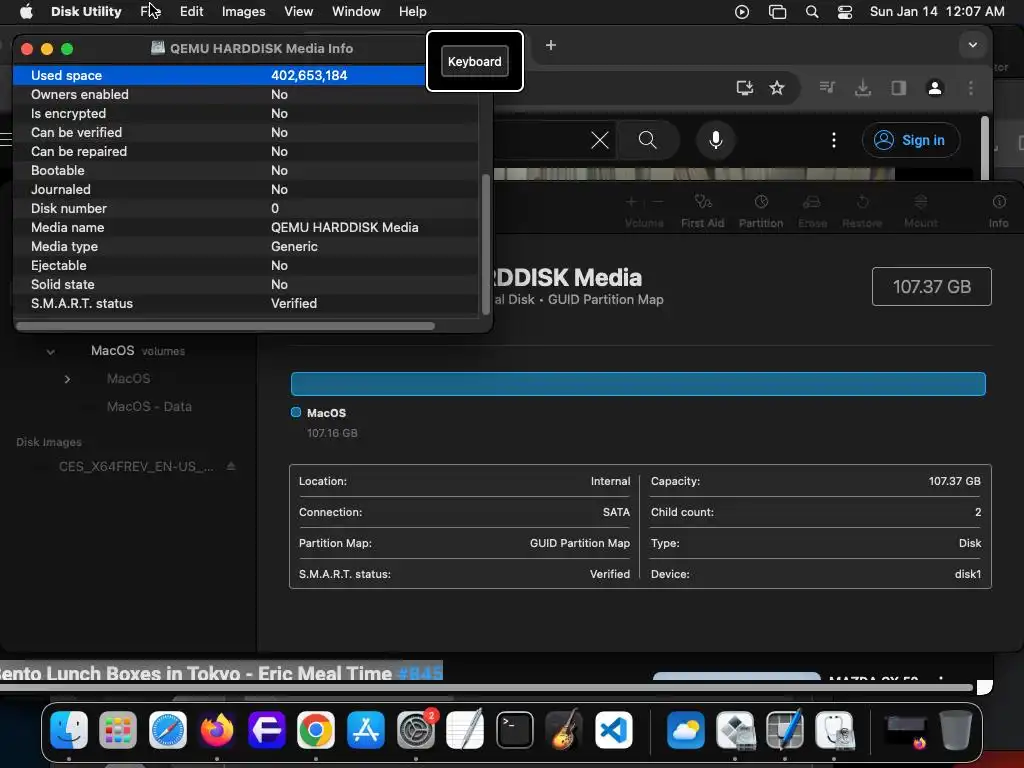Open the Info toolbar button
The image size is (1024, 768).
pyautogui.click(x=999, y=210)
